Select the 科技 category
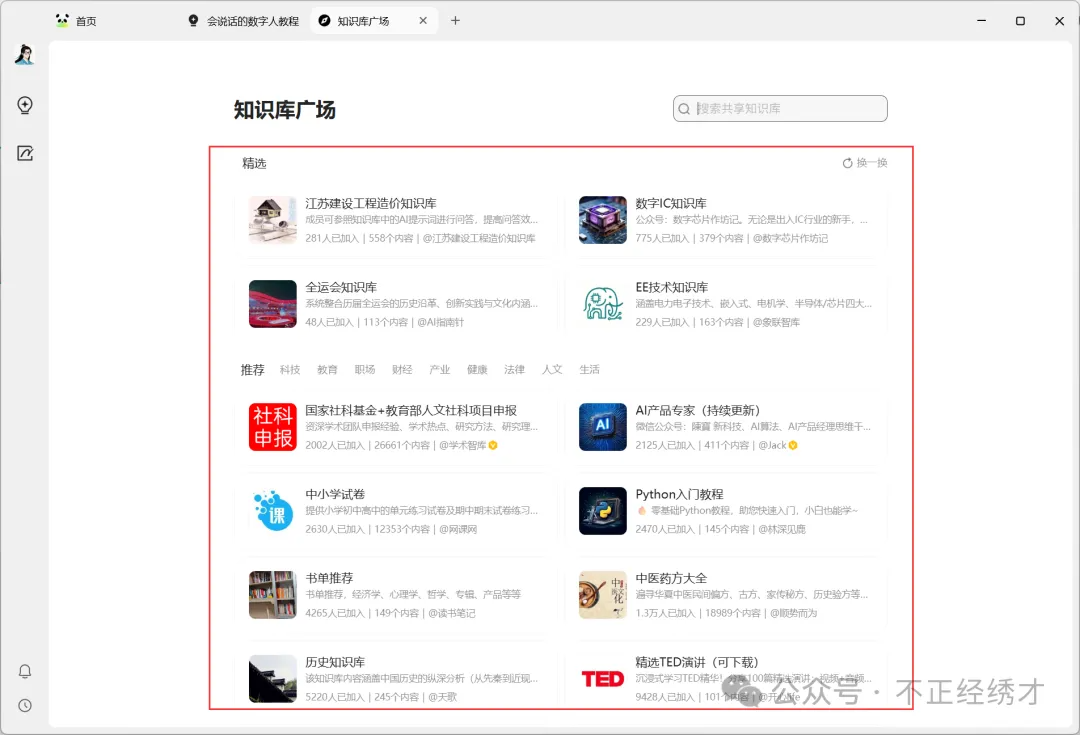 pyautogui.click(x=290, y=370)
